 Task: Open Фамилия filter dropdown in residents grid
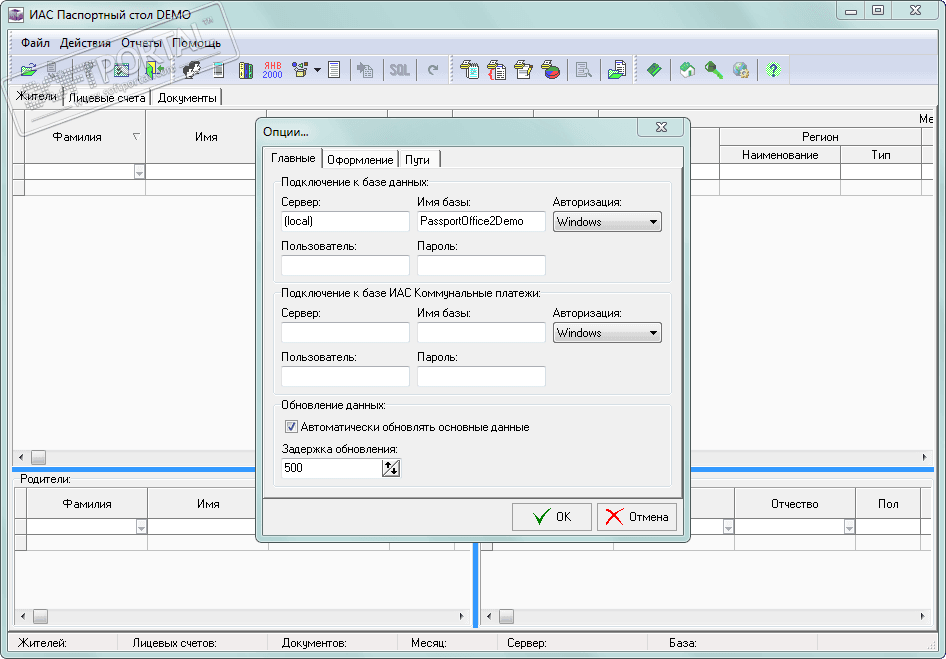coord(139,172)
